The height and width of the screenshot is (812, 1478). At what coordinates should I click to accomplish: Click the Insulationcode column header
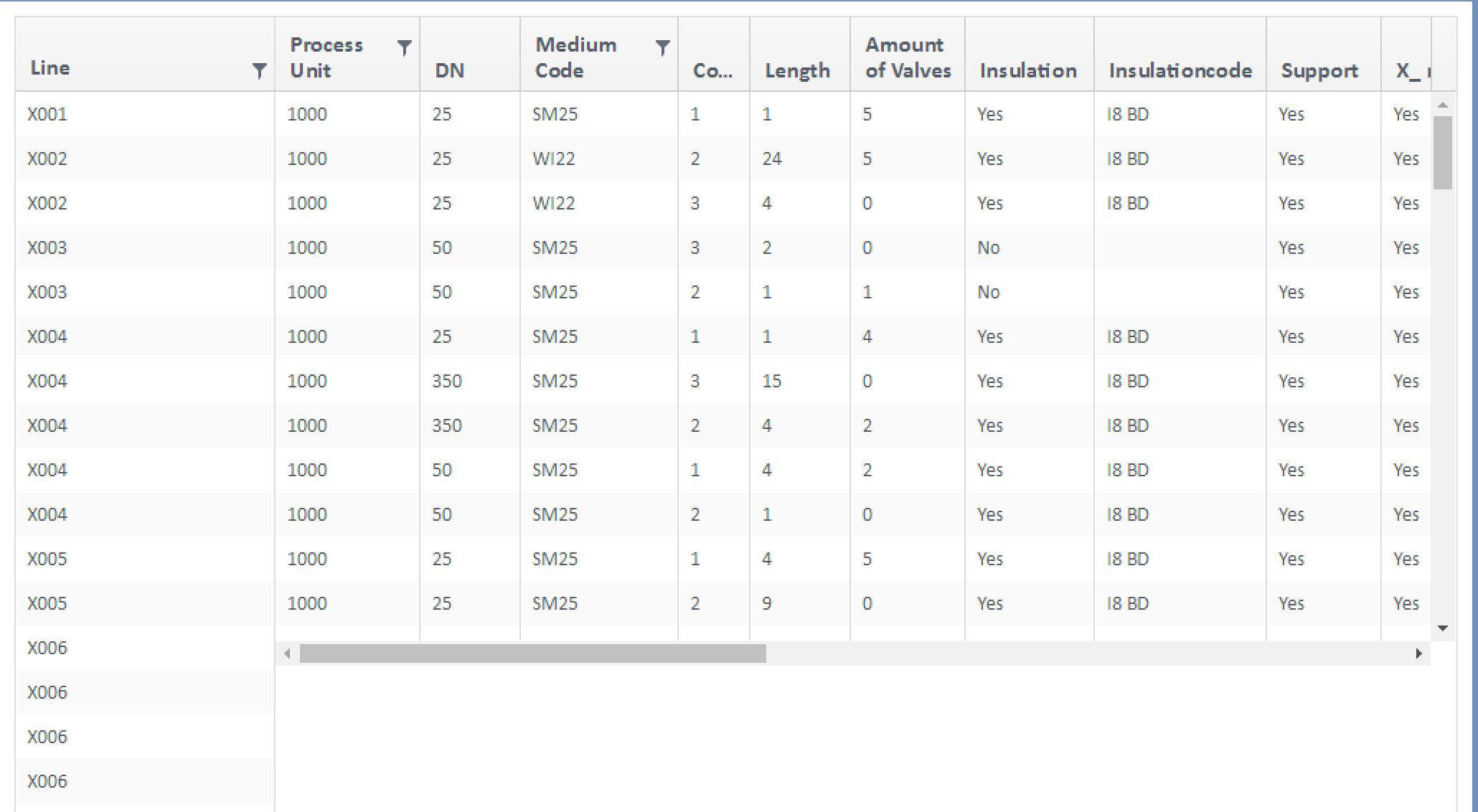tap(1180, 70)
